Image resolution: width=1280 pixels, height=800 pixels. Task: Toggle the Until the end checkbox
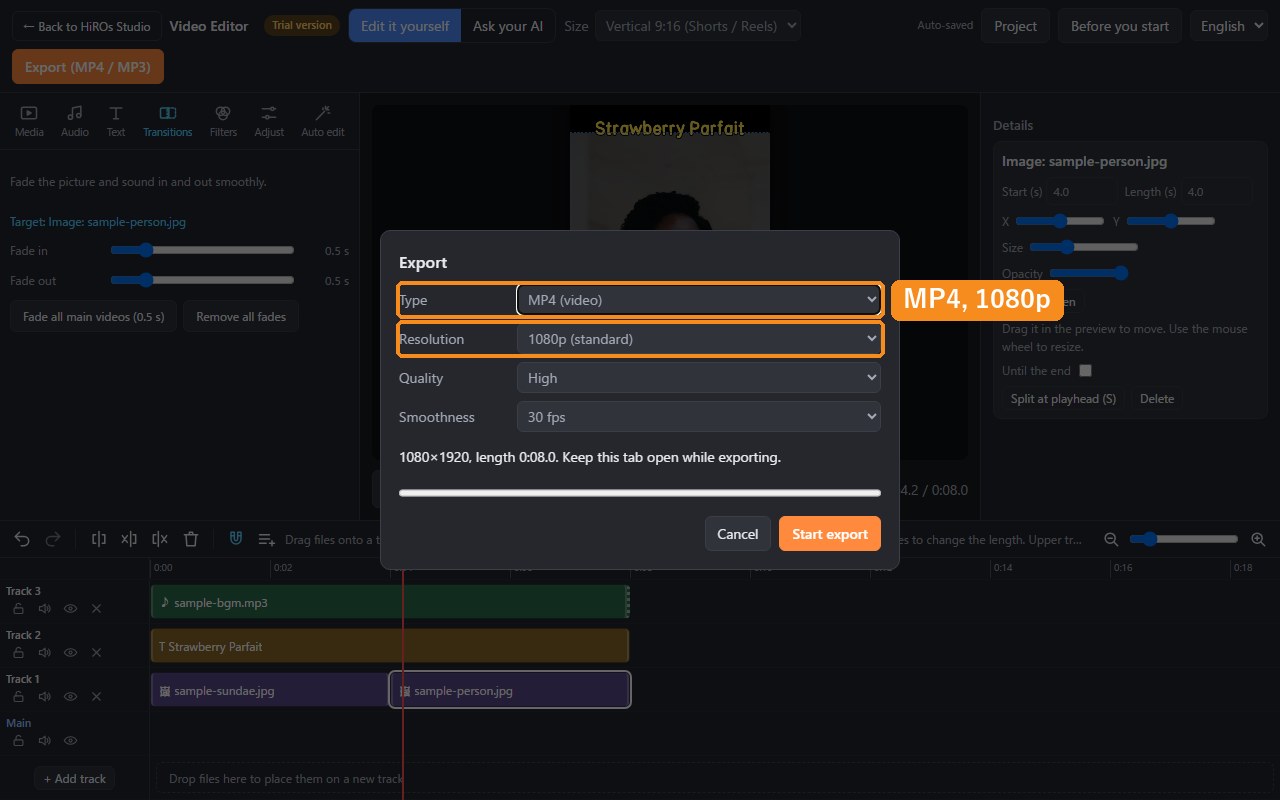[1085, 371]
